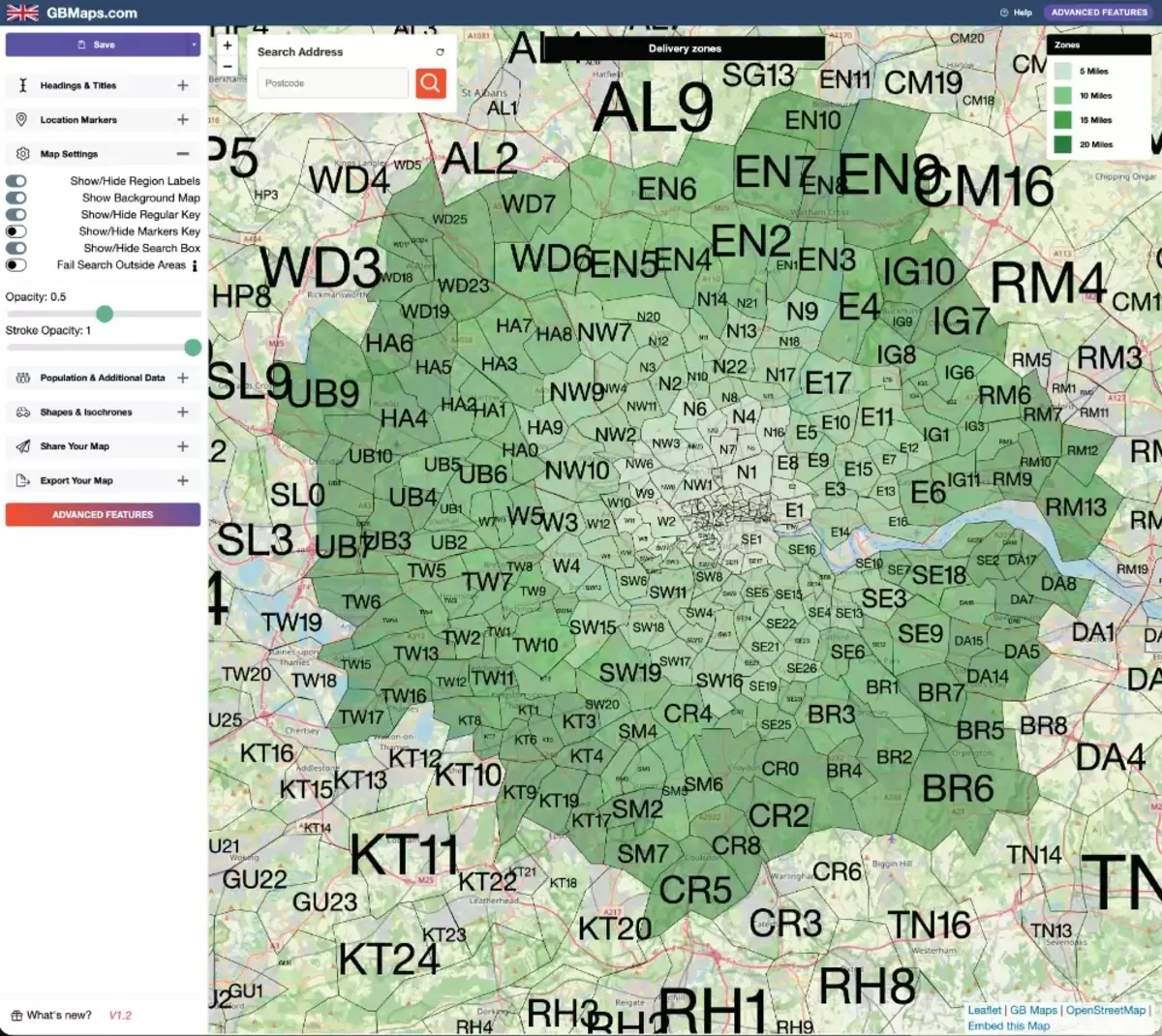Click Embed this Map link
The width and height of the screenshot is (1162, 1036).
pos(1008,1025)
